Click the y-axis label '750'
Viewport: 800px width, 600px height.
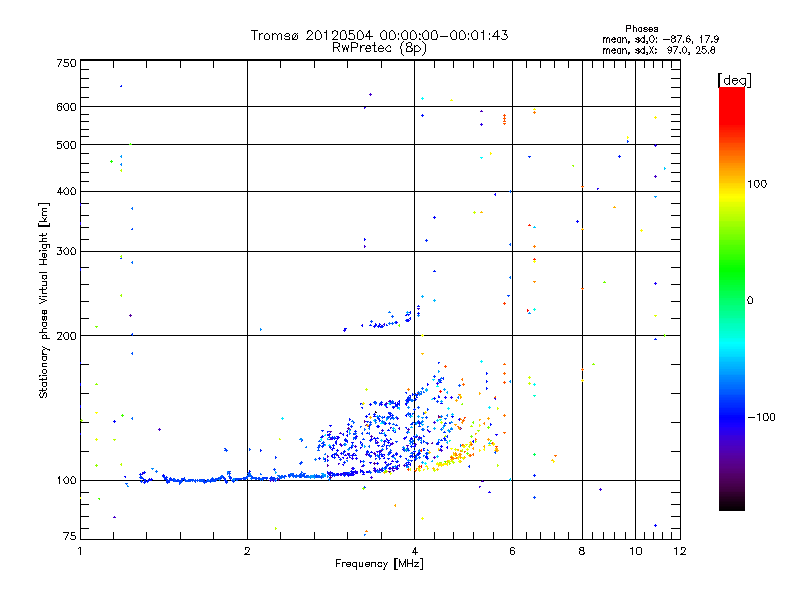[x=66, y=63]
